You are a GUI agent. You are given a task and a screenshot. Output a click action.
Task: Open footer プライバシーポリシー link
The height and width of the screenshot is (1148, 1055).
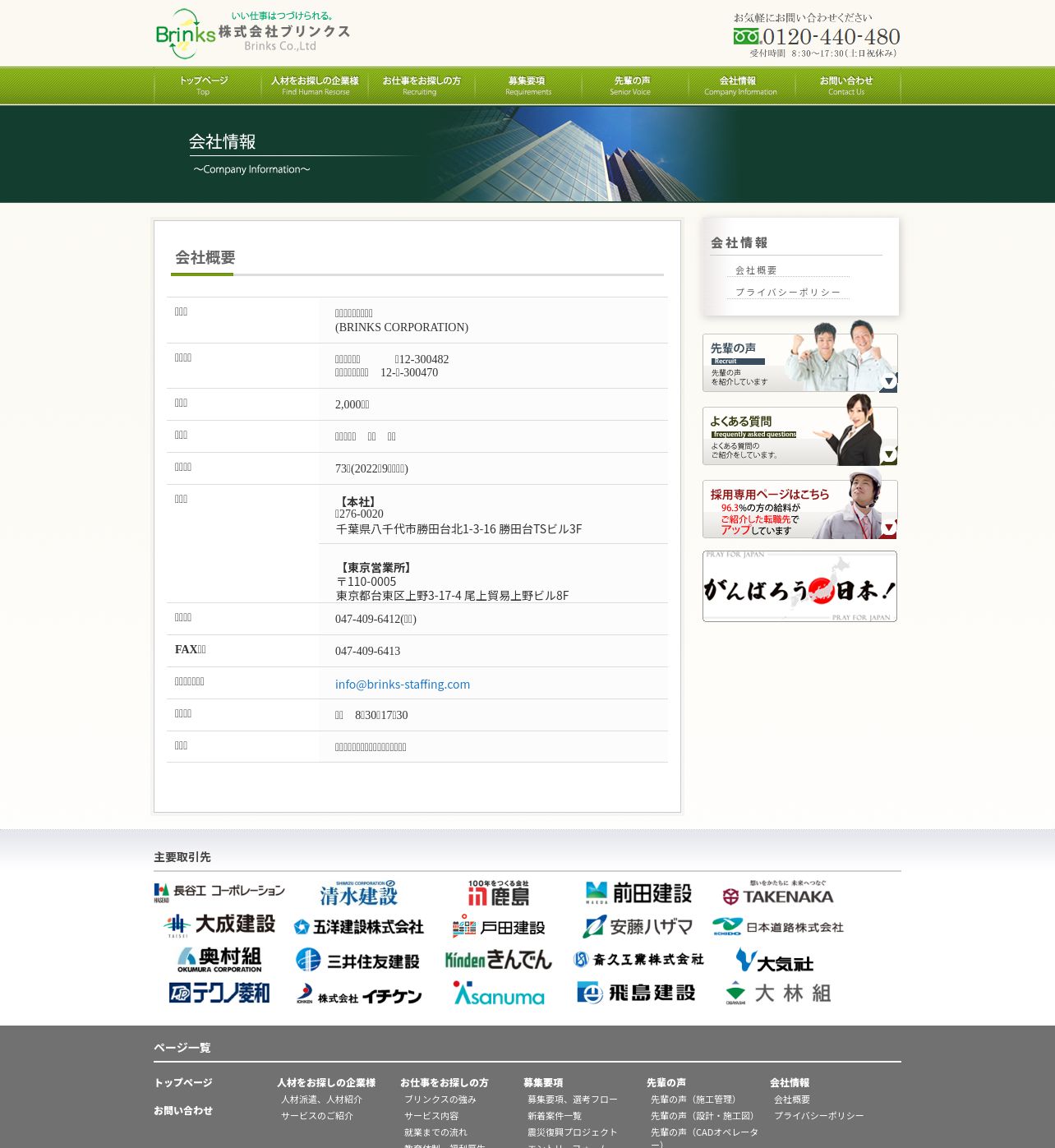coord(819,1116)
